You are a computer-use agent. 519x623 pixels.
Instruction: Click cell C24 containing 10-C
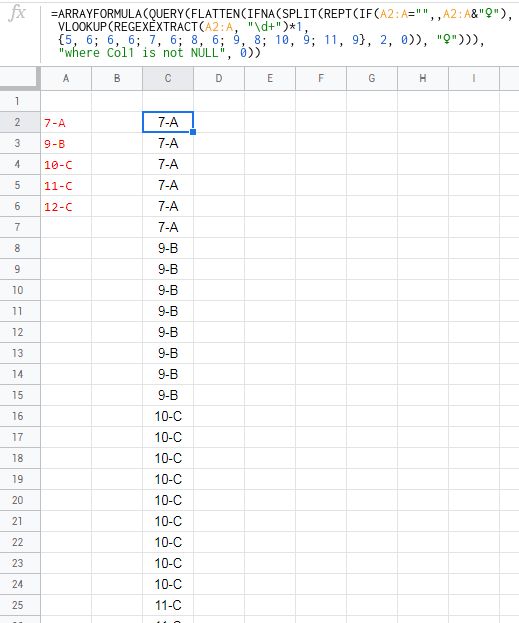pyautogui.click(x=168, y=584)
